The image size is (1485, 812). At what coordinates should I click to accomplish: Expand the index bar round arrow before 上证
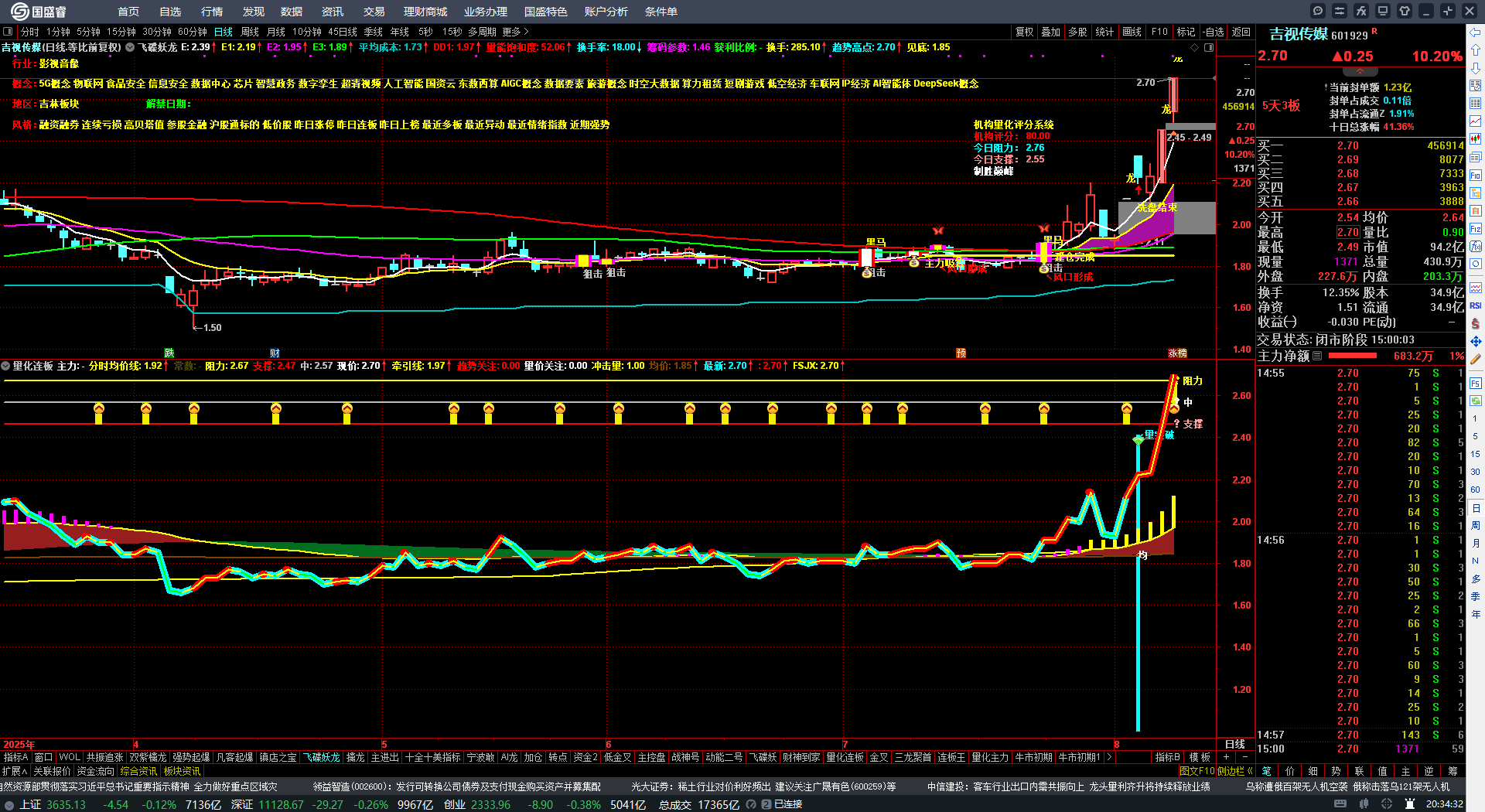coord(9,804)
